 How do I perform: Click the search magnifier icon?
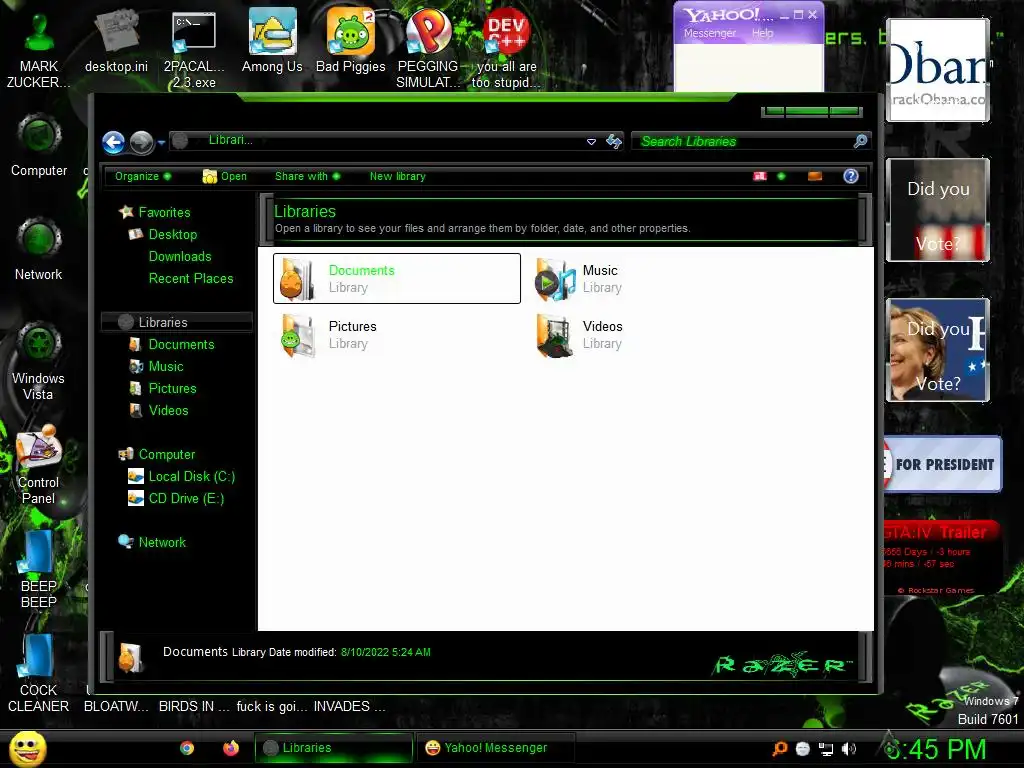[x=861, y=141]
